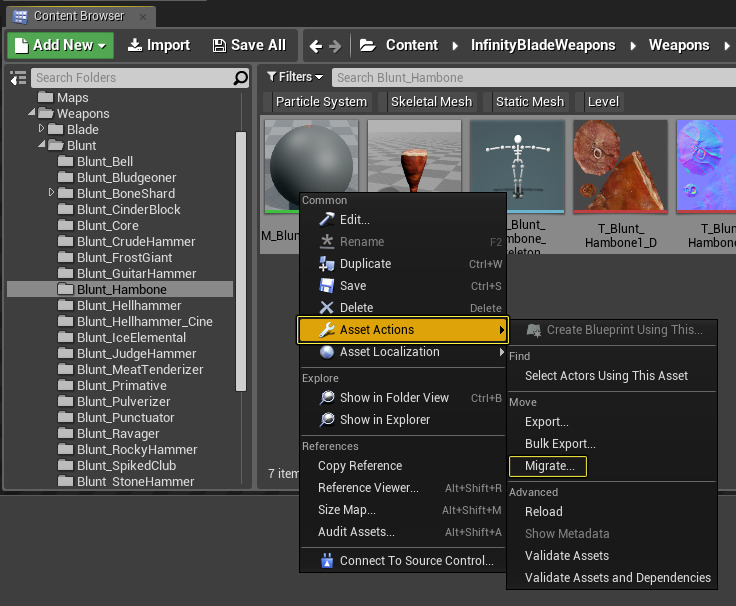The width and height of the screenshot is (736, 606).
Task: Click the folder tree vertical scrollbar
Action: (x=240, y=260)
